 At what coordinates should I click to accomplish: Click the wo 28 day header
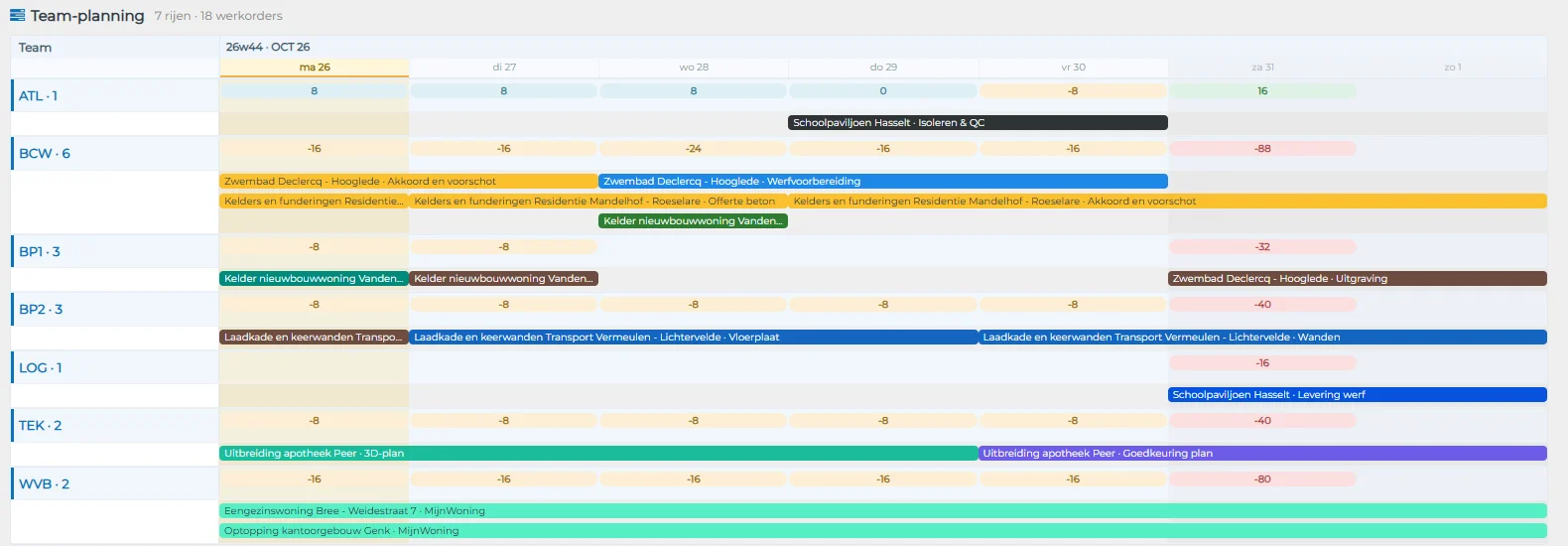click(694, 68)
